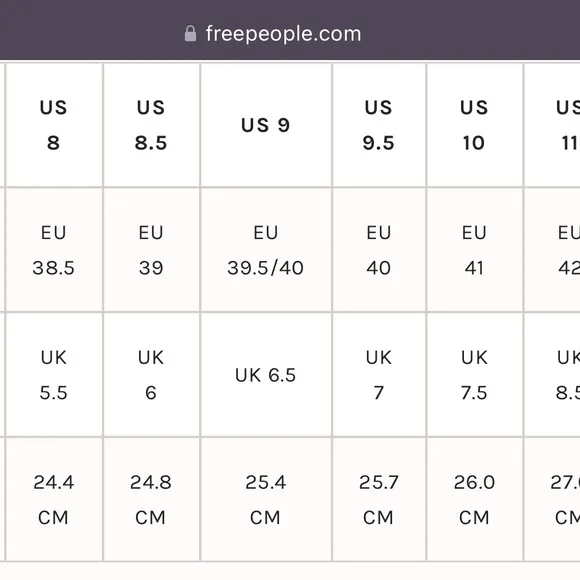Select the UK 5.5 cell
Screen dimensions: 580x580
[x=54, y=375]
